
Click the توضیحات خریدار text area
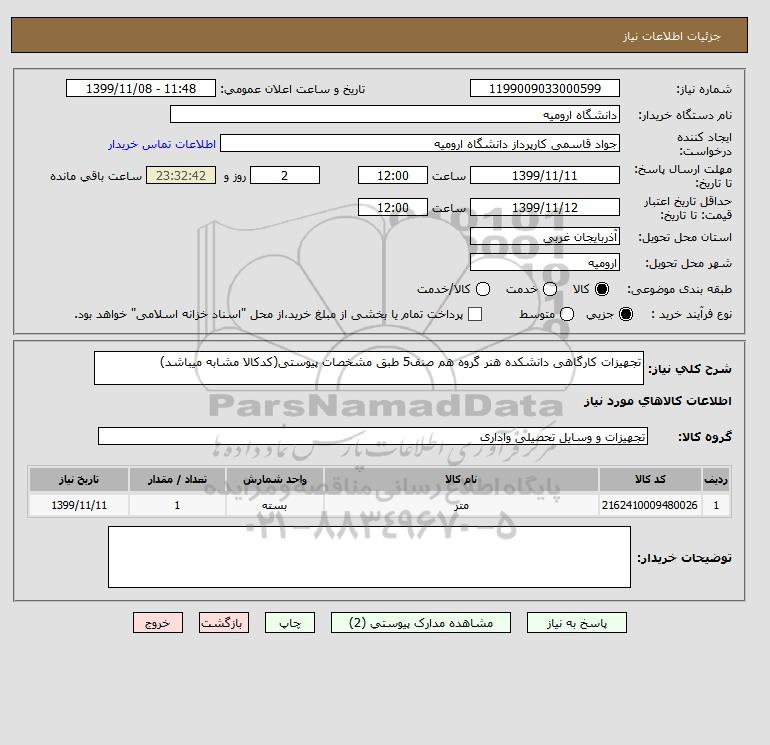369,557
